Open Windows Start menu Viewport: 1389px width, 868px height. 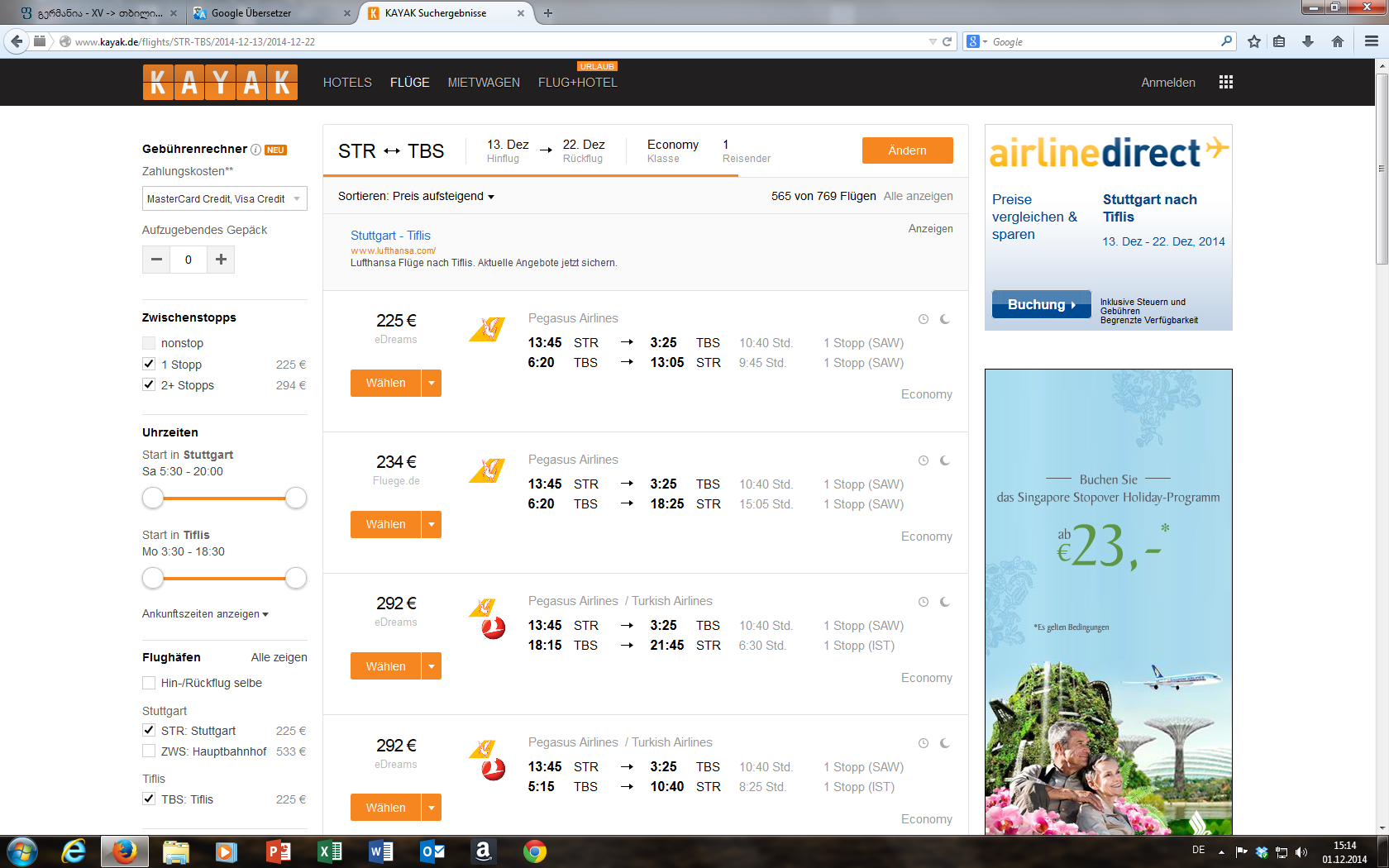[x=22, y=851]
